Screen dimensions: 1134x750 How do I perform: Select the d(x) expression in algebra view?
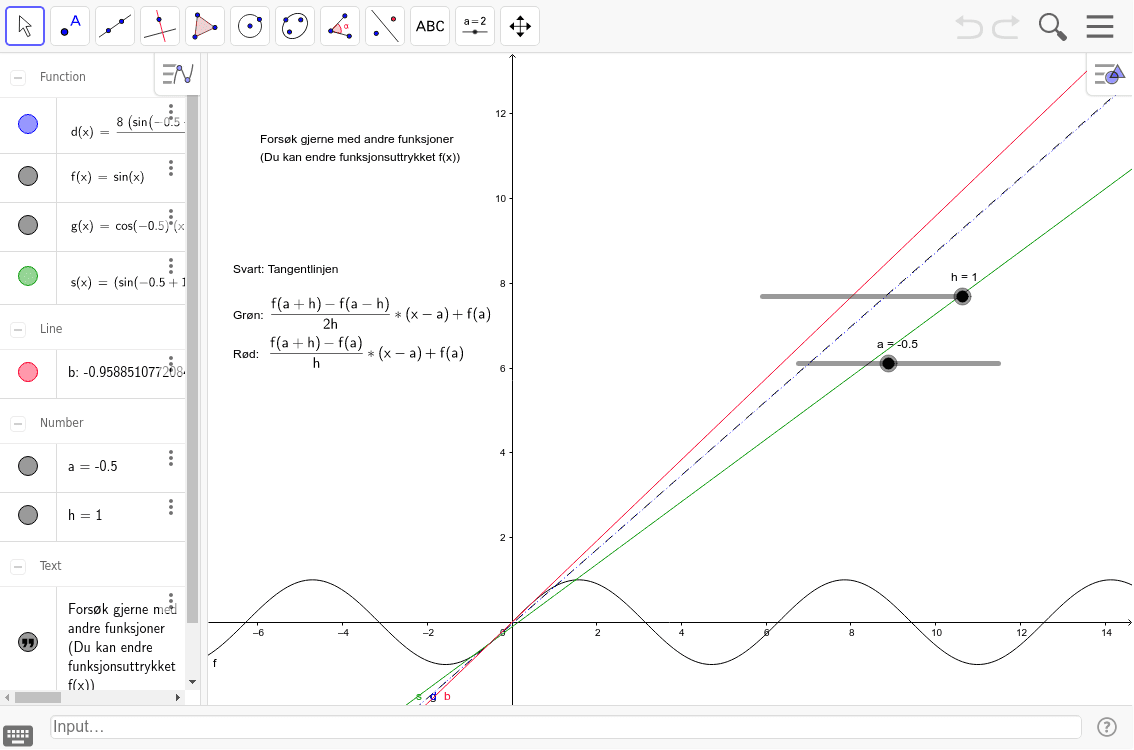(127, 127)
